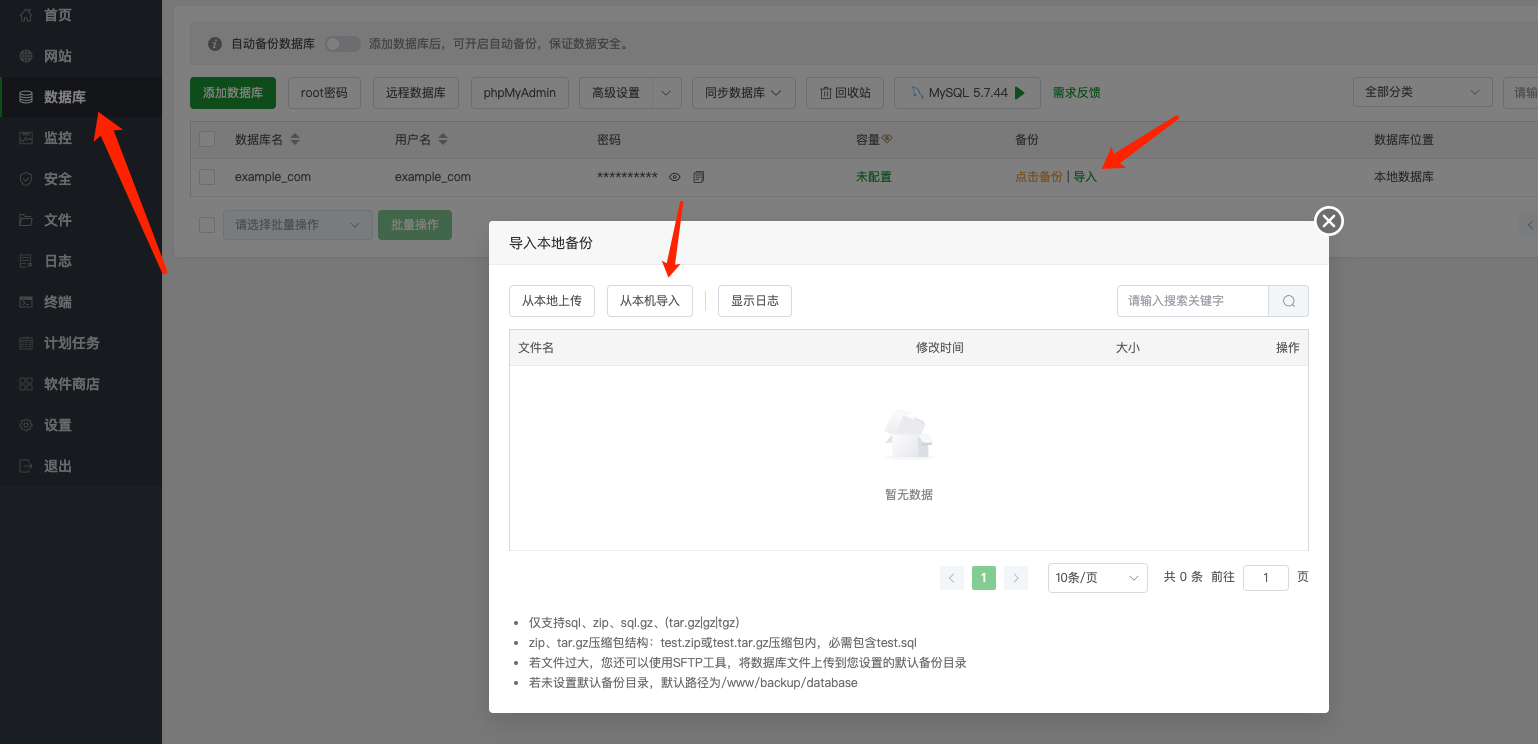The image size is (1538, 744).
Task: Open the 10条/页 page size dropdown
Action: (x=1097, y=577)
